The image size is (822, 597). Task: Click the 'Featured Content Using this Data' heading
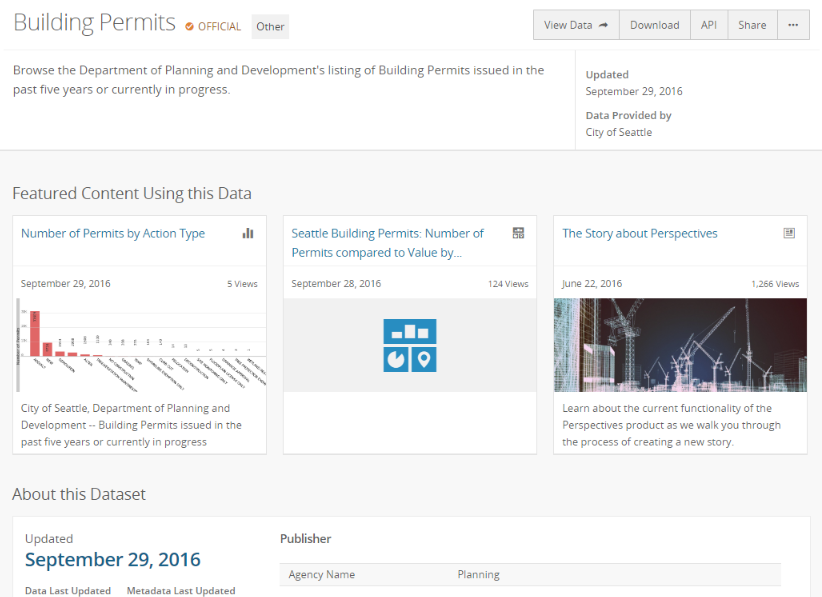click(x=132, y=193)
